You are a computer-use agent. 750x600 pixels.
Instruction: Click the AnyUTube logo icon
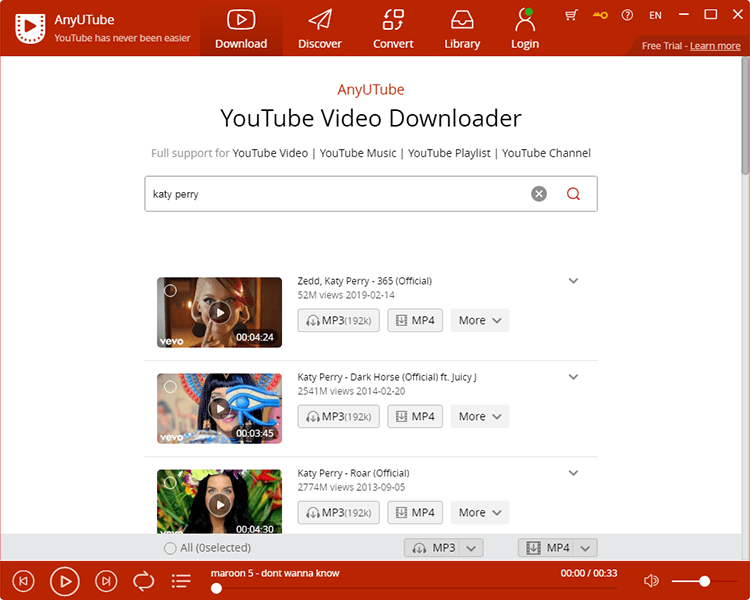click(30, 28)
